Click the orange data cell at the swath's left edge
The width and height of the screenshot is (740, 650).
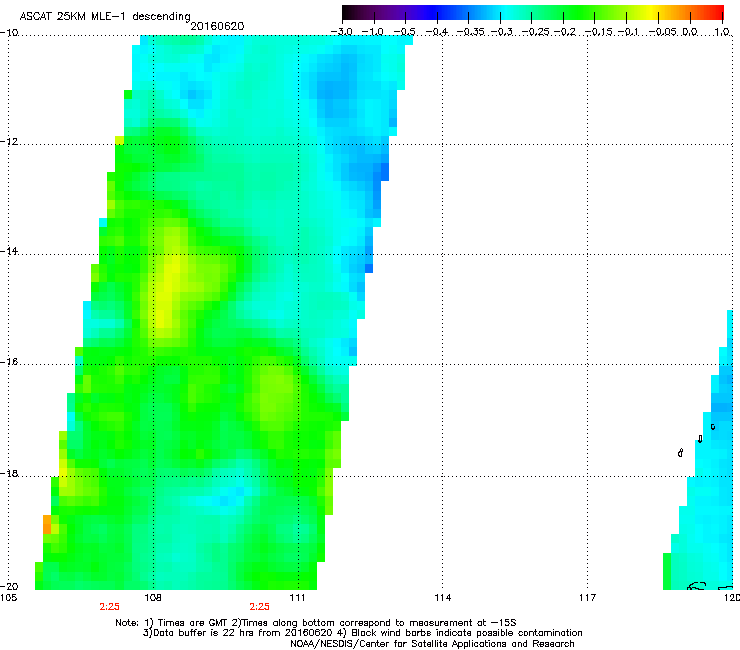pyautogui.click(x=47, y=524)
